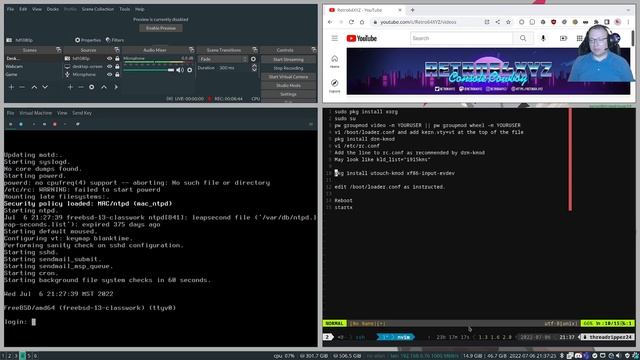Click the YouTube logo
640x360 pixels.
pyautogui.click(x=362, y=38)
